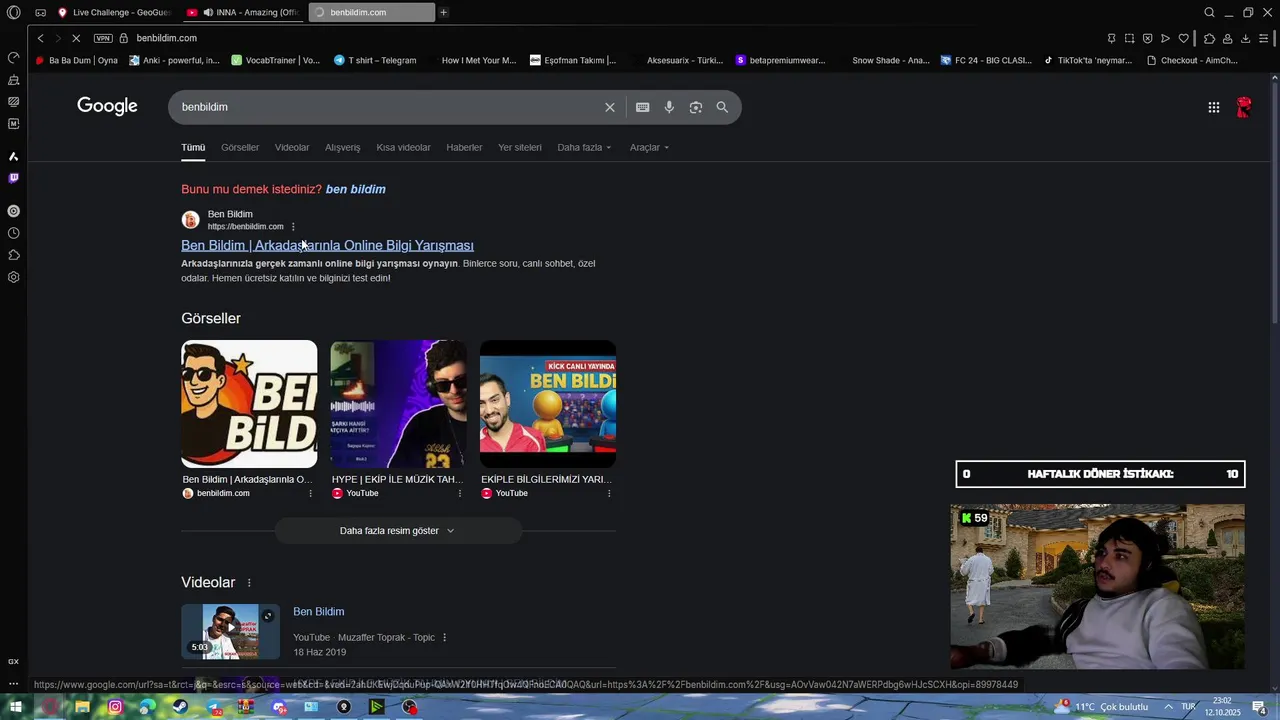Screen dimensions: 1280x720
Task: Open the on-screen keyboard in search bar
Action: tap(642, 107)
